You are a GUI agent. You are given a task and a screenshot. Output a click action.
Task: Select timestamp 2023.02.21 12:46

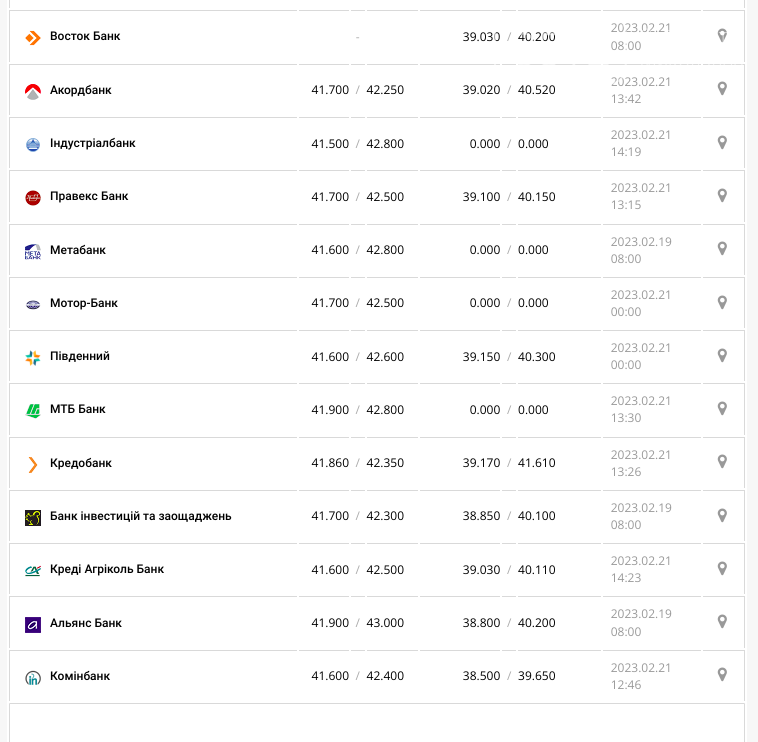(x=641, y=676)
